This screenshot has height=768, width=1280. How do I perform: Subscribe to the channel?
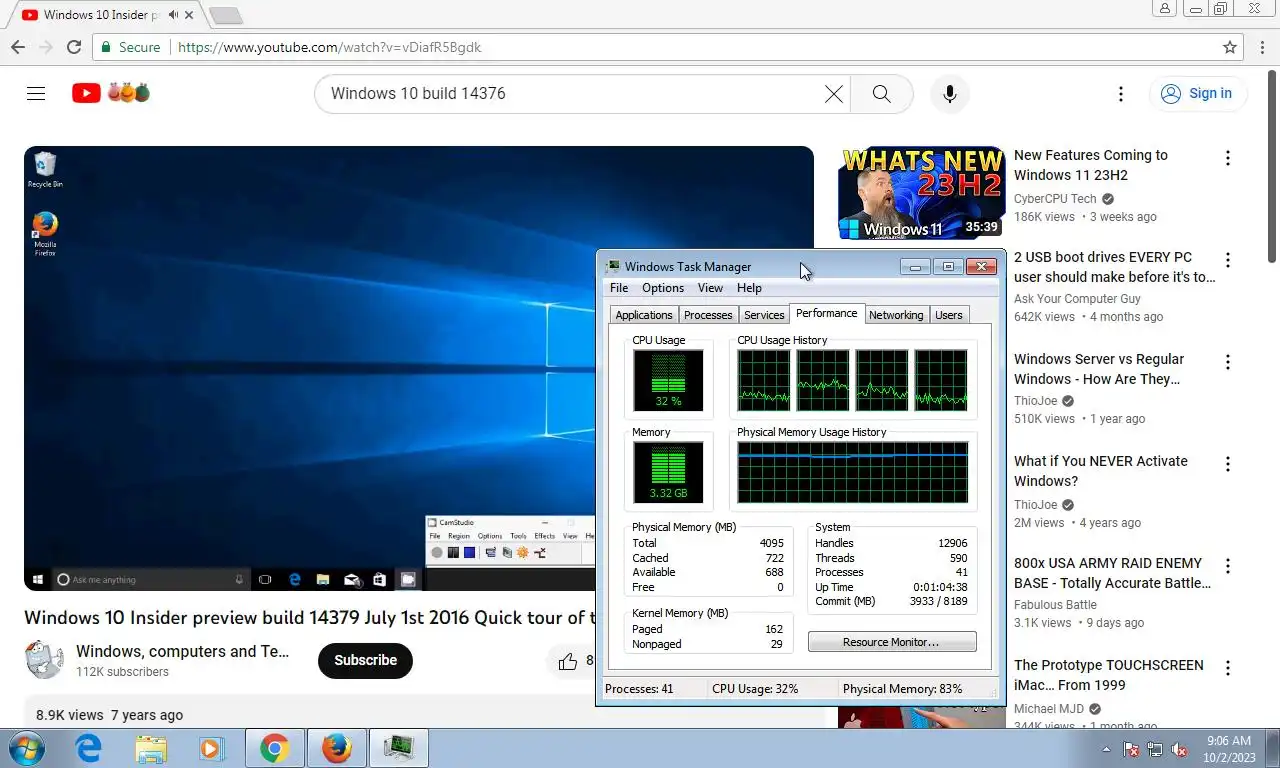click(x=365, y=660)
